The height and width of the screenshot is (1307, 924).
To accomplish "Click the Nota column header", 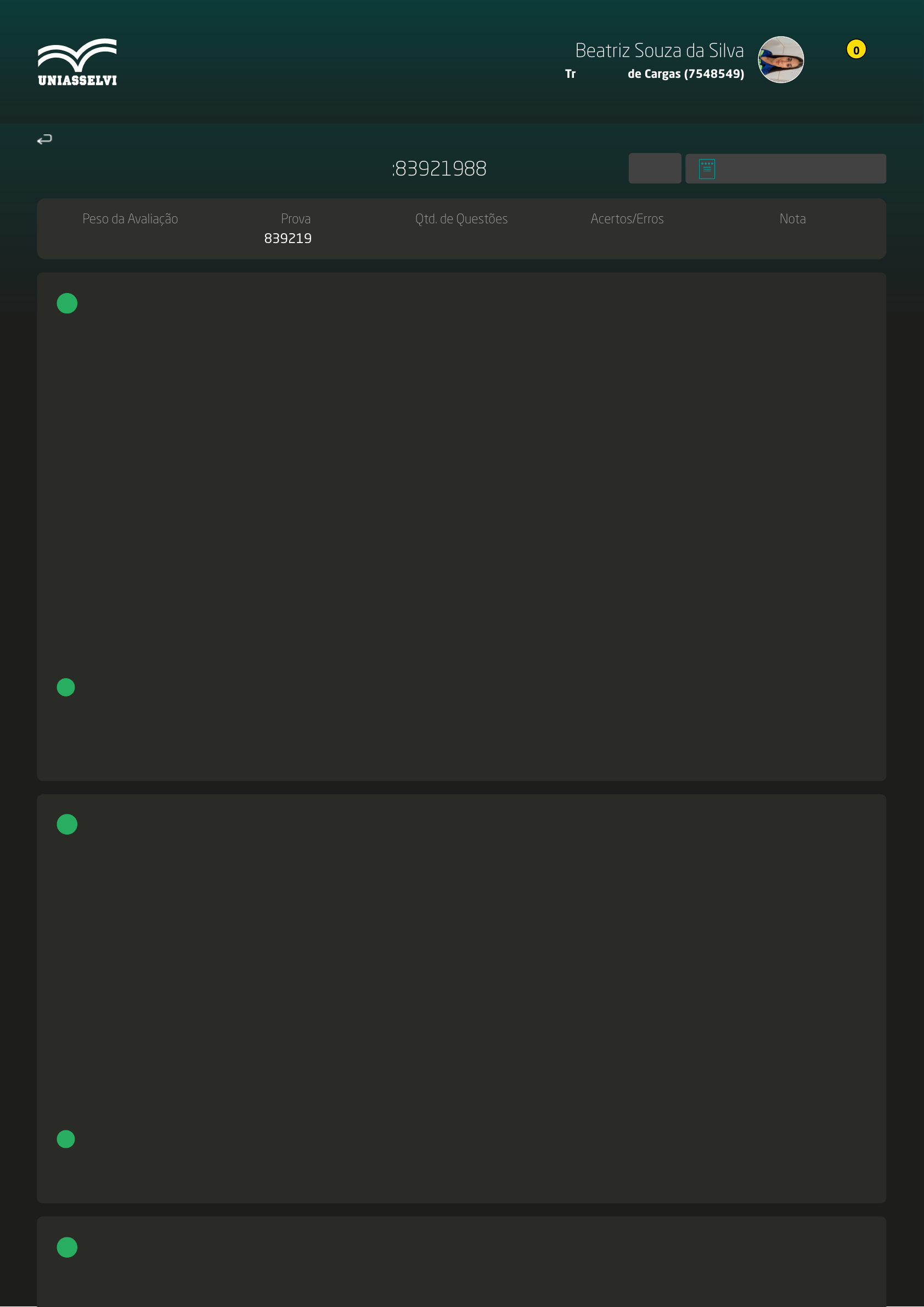I will pos(792,219).
